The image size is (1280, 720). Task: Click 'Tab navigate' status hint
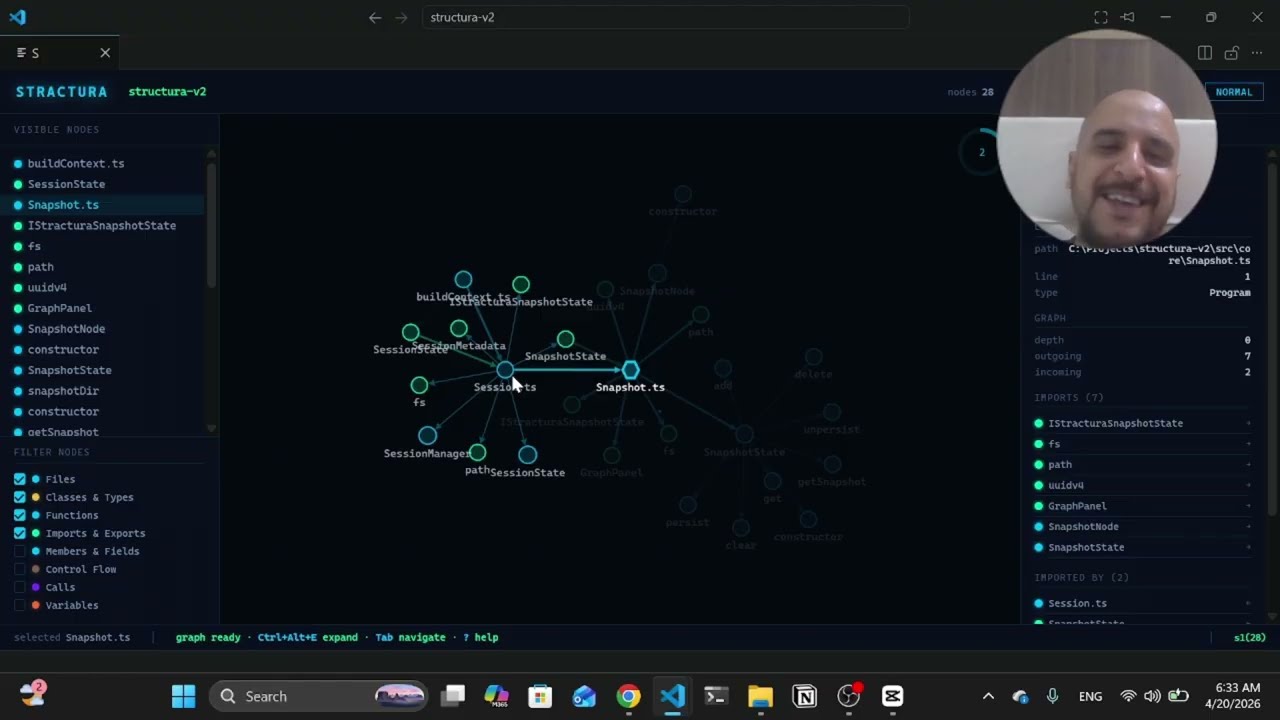(410, 637)
